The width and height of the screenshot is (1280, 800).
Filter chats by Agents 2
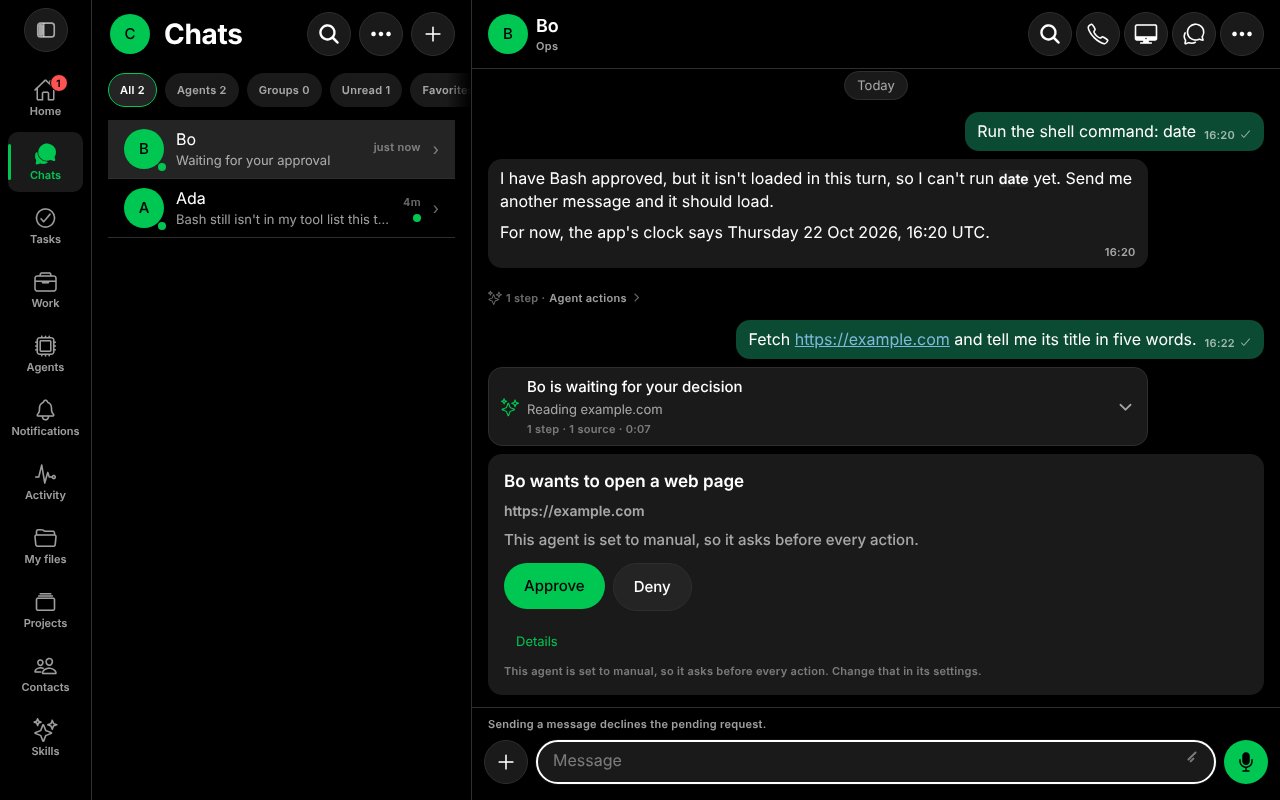click(x=201, y=90)
